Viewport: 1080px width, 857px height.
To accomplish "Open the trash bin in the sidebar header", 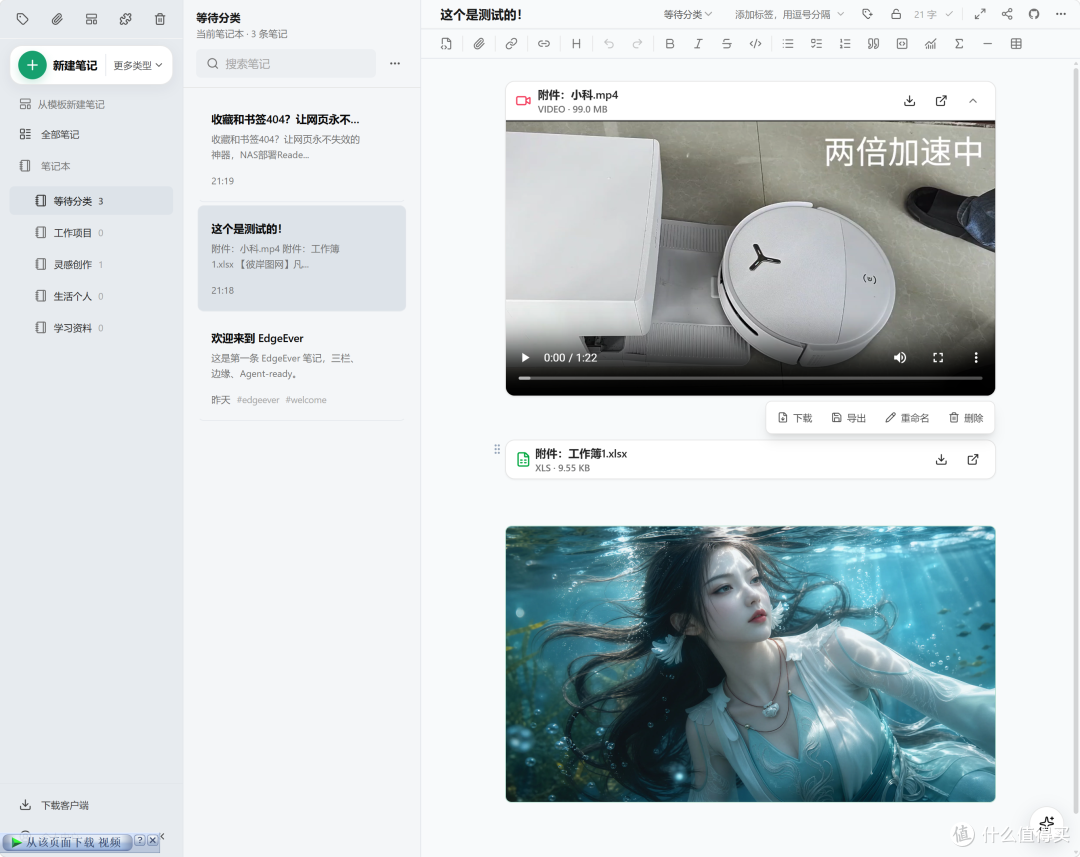I will pyautogui.click(x=160, y=19).
